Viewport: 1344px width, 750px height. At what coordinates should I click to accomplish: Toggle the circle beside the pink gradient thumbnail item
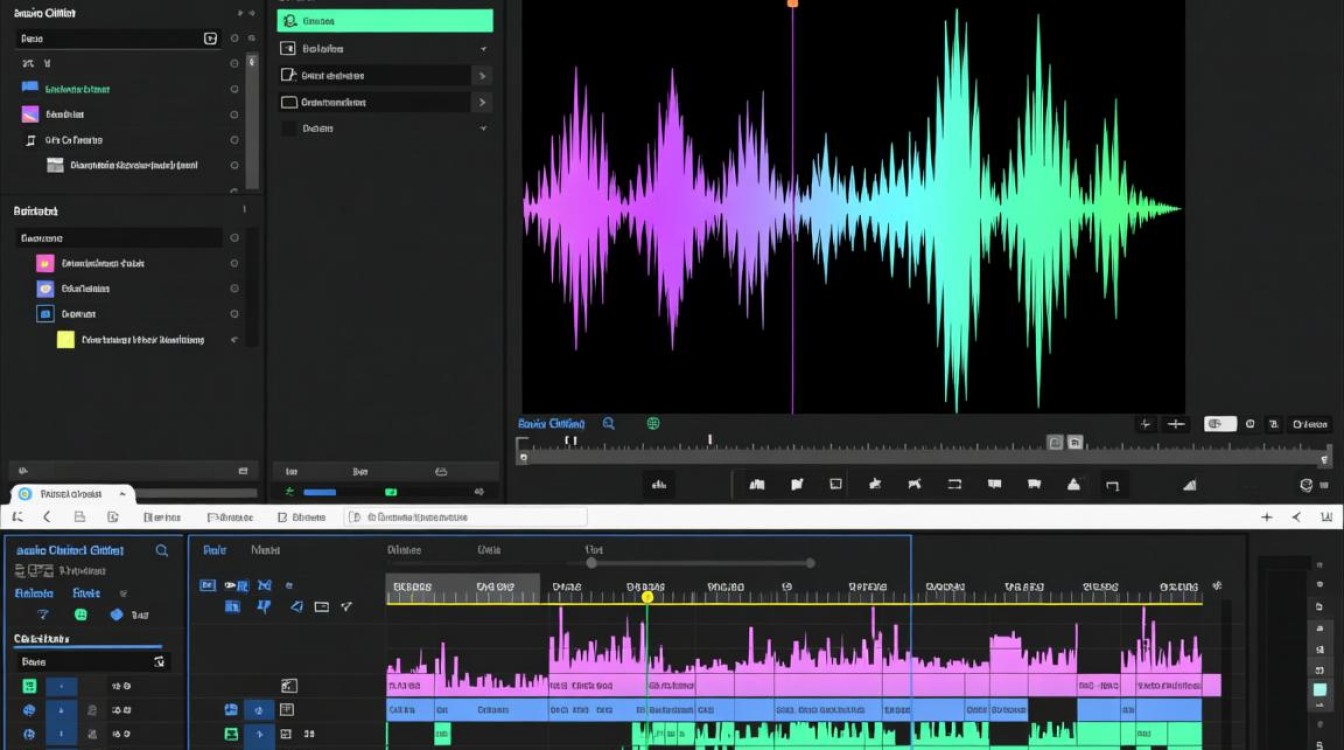234,115
